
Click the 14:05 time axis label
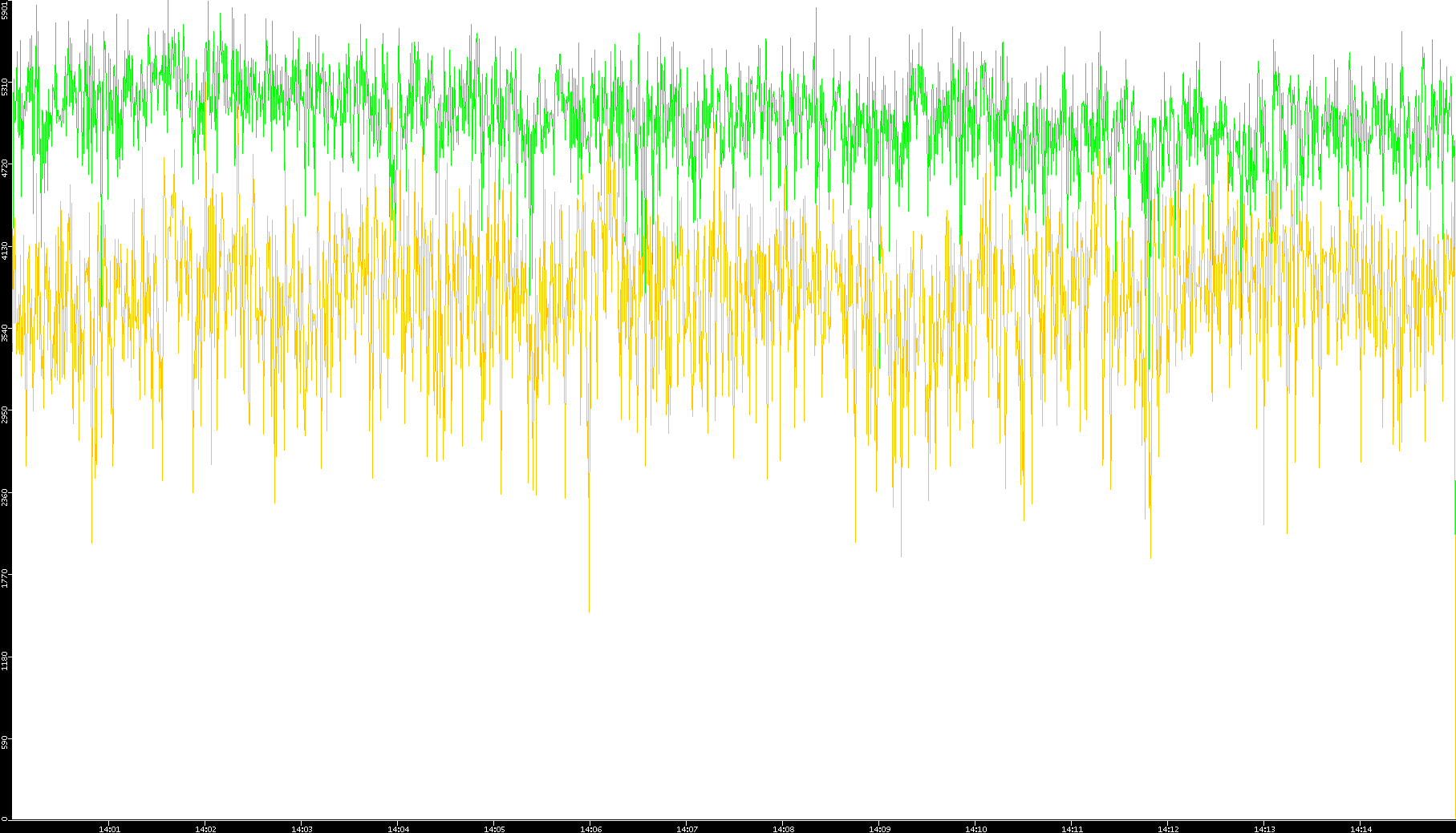tap(494, 829)
